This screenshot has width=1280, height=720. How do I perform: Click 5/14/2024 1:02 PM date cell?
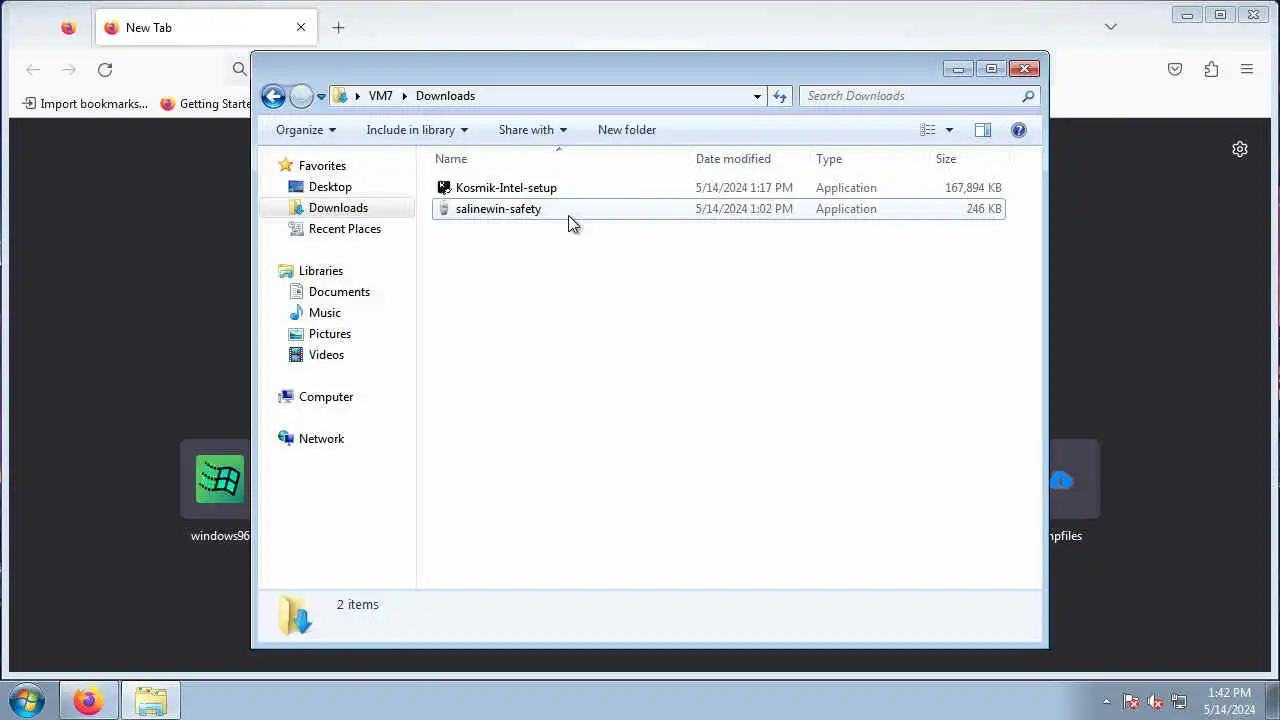[x=744, y=209]
